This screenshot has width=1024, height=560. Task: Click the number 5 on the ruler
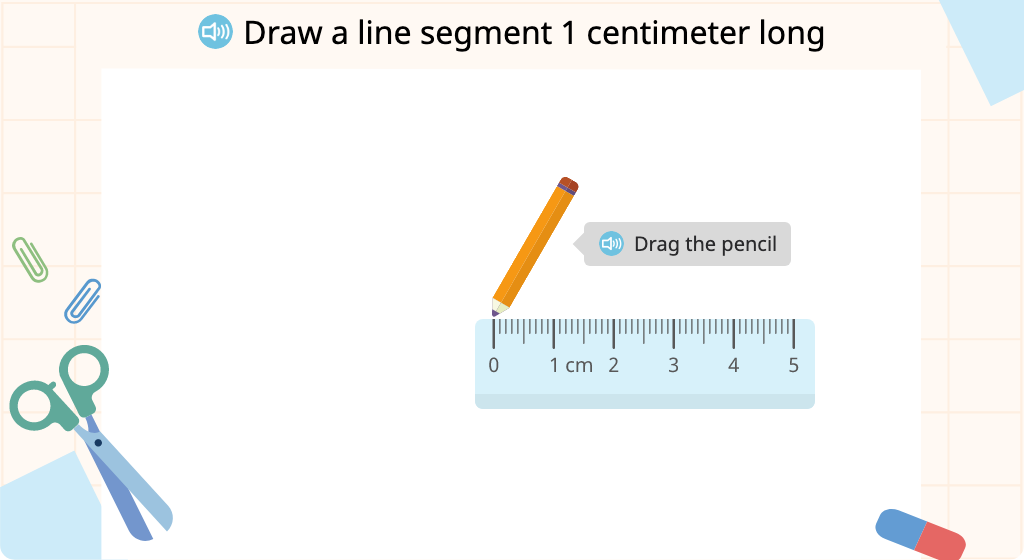pyautogui.click(x=793, y=365)
